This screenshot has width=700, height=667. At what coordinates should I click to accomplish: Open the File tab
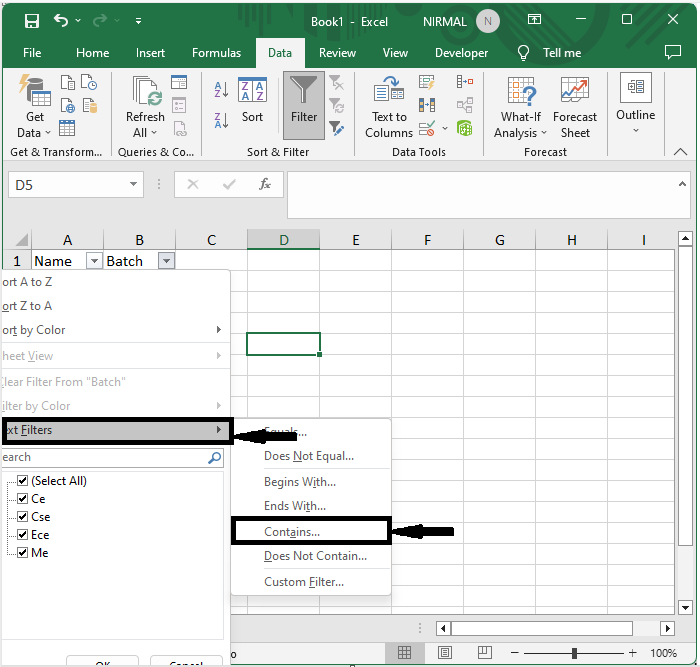coord(32,53)
